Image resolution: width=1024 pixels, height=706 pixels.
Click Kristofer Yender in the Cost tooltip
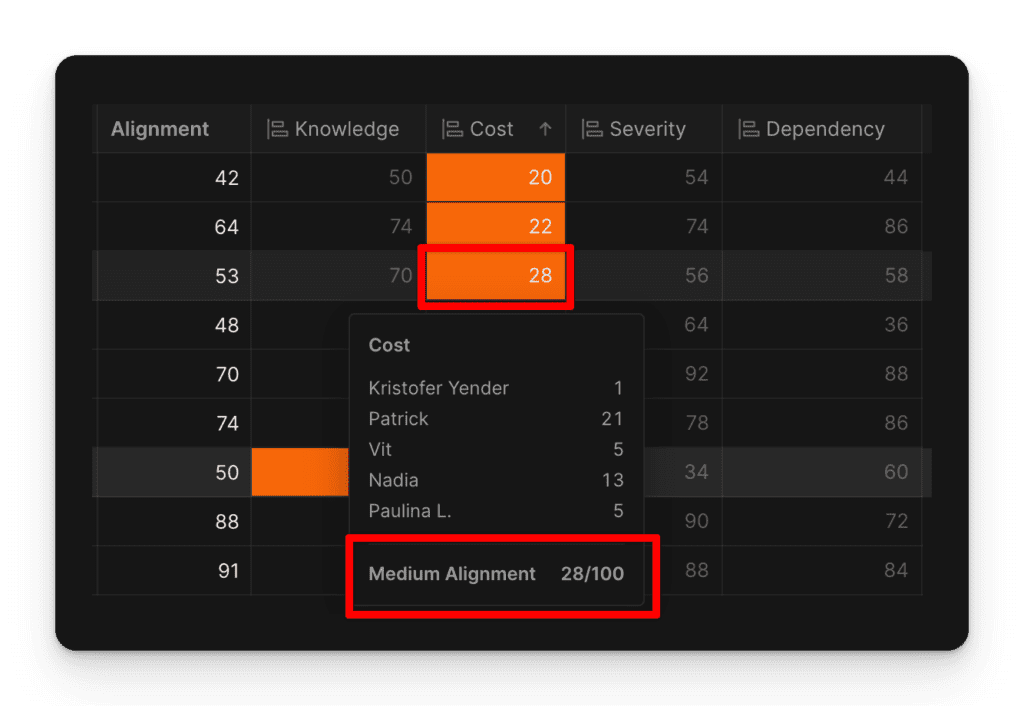coord(438,388)
